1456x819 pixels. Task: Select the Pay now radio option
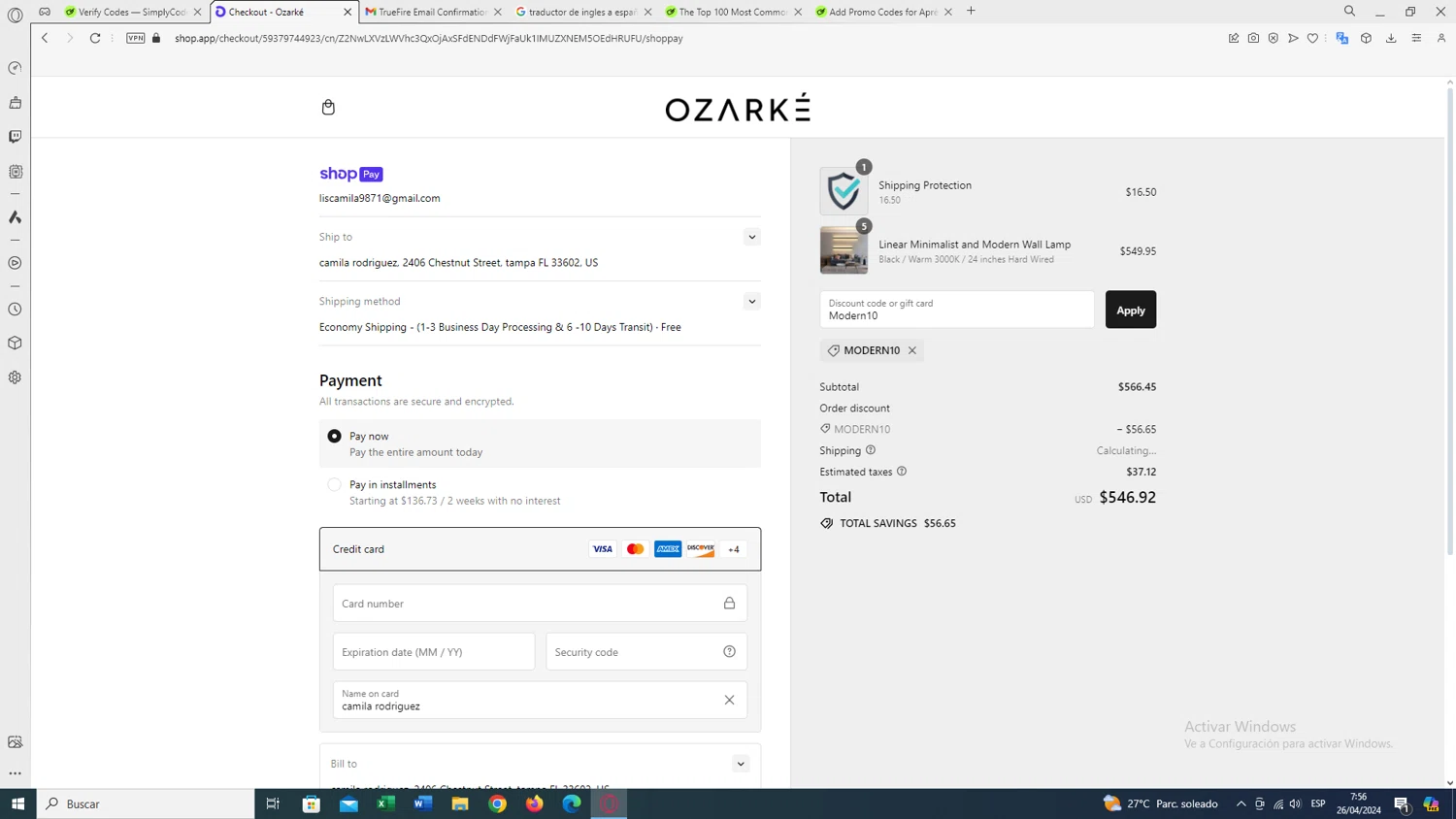click(334, 437)
